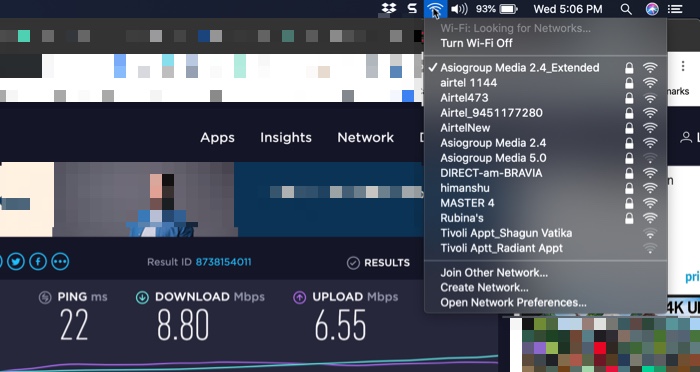Screen dimensions: 700x372
Task: Open the Dropbox menu bar icon
Action: point(389,8)
